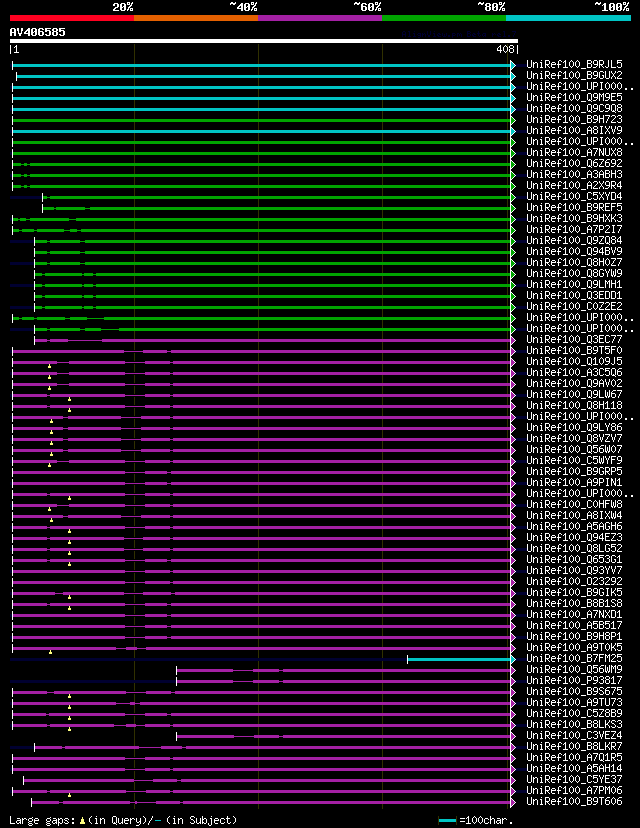Open the UniRef100_Q9LY86 entry
The width and height of the screenshot is (640, 828).
click(x=574, y=427)
